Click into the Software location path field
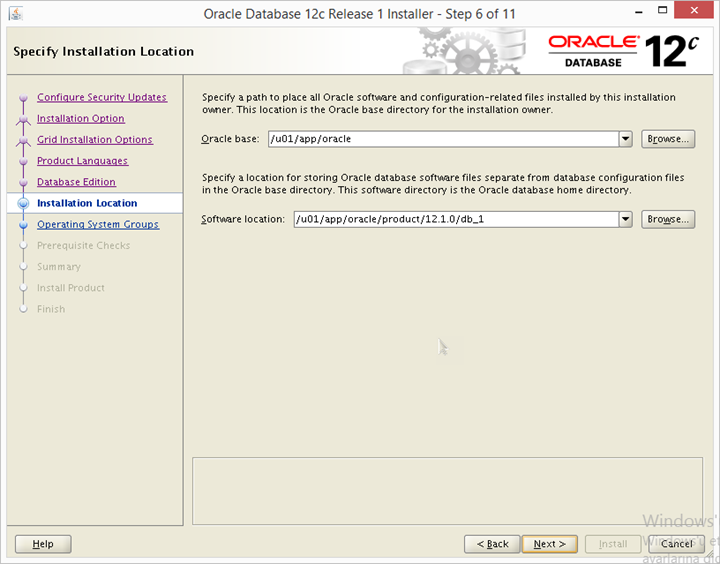 pos(456,219)
